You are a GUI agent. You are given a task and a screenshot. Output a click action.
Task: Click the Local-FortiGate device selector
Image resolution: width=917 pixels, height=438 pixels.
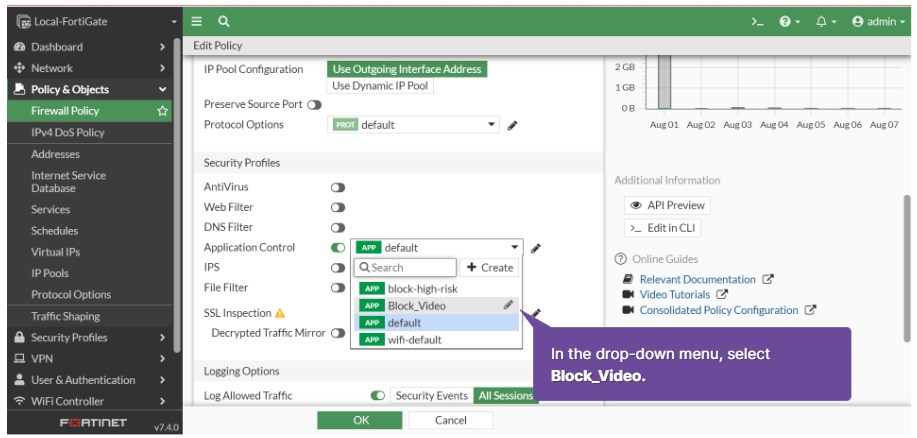[x=96, y=22]
